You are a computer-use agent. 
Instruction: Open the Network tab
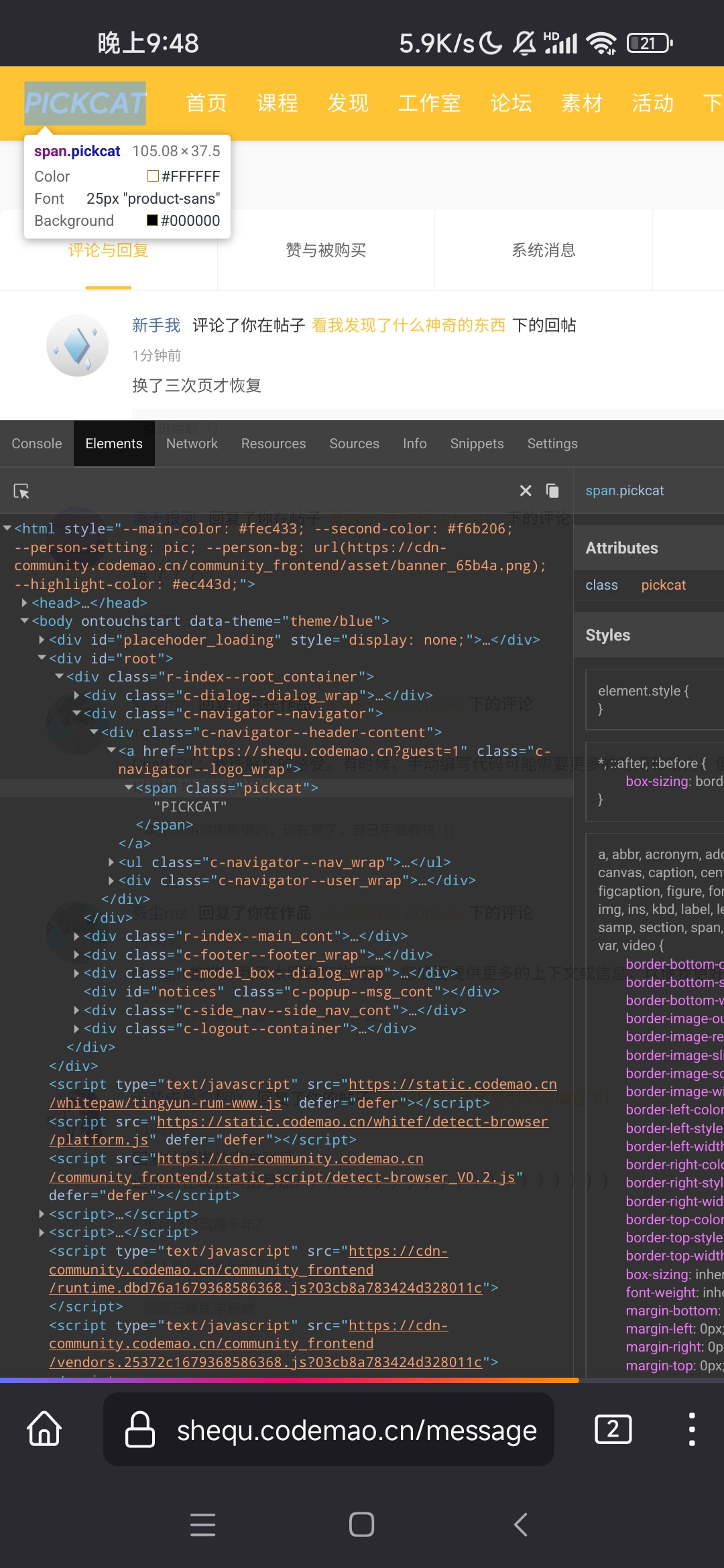click(192, 444)
